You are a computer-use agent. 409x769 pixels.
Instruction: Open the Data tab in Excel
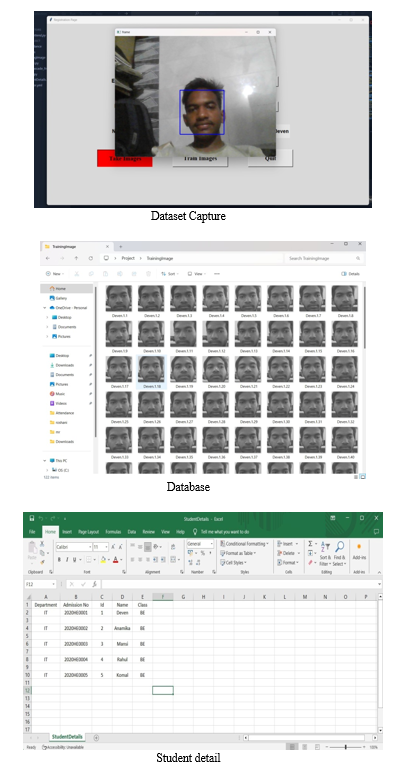[131, 532]
